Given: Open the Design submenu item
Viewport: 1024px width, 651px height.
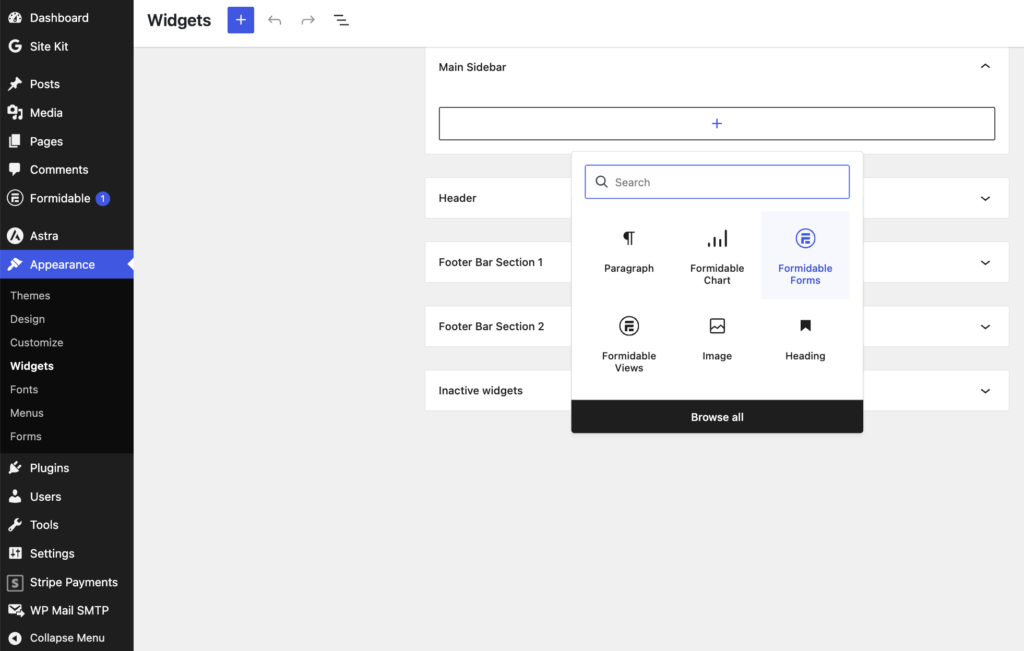Looking at the screenshot, I should pos(27,319).
